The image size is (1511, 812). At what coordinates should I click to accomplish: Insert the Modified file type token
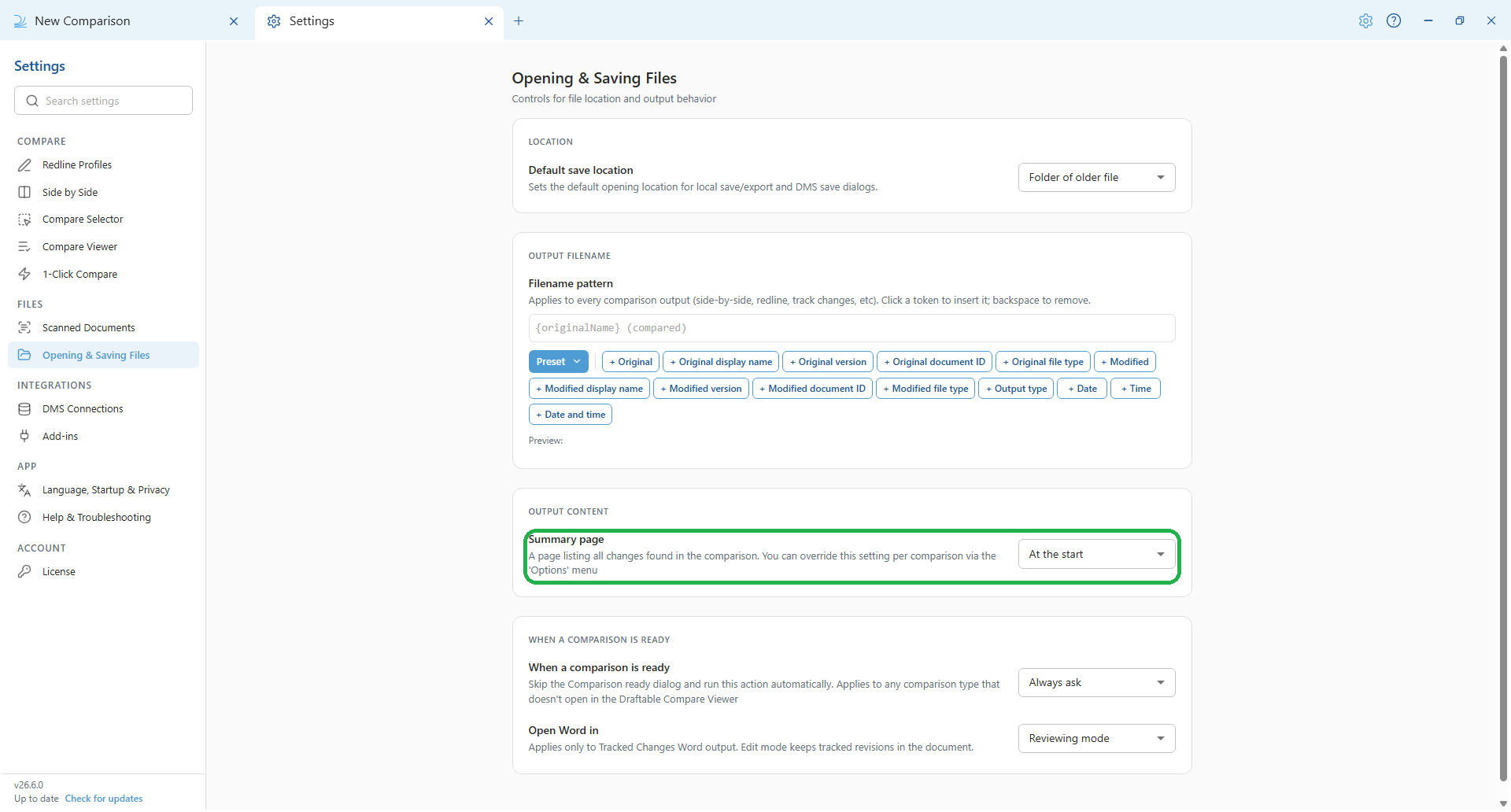point(925,389)
